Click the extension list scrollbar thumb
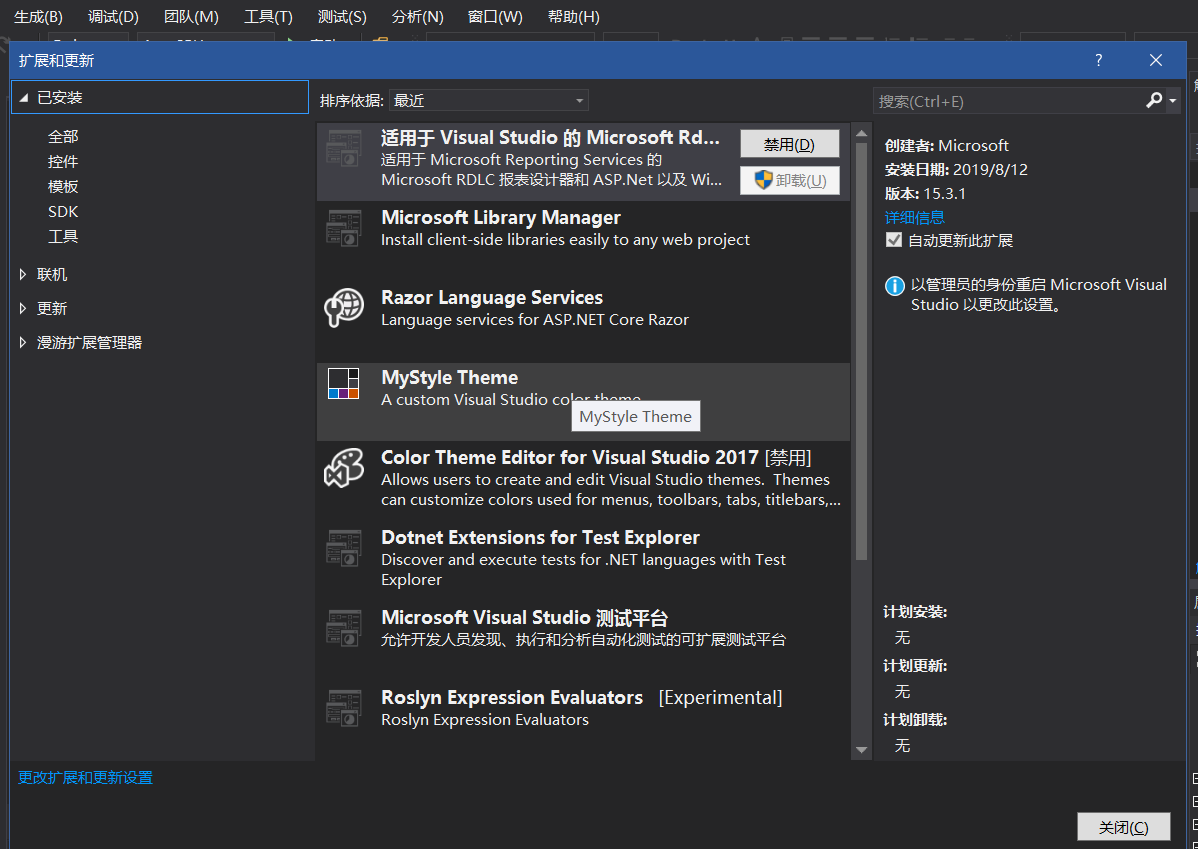Image resolution: width=1198 pixels, height=849 pixels. point(861,352)
